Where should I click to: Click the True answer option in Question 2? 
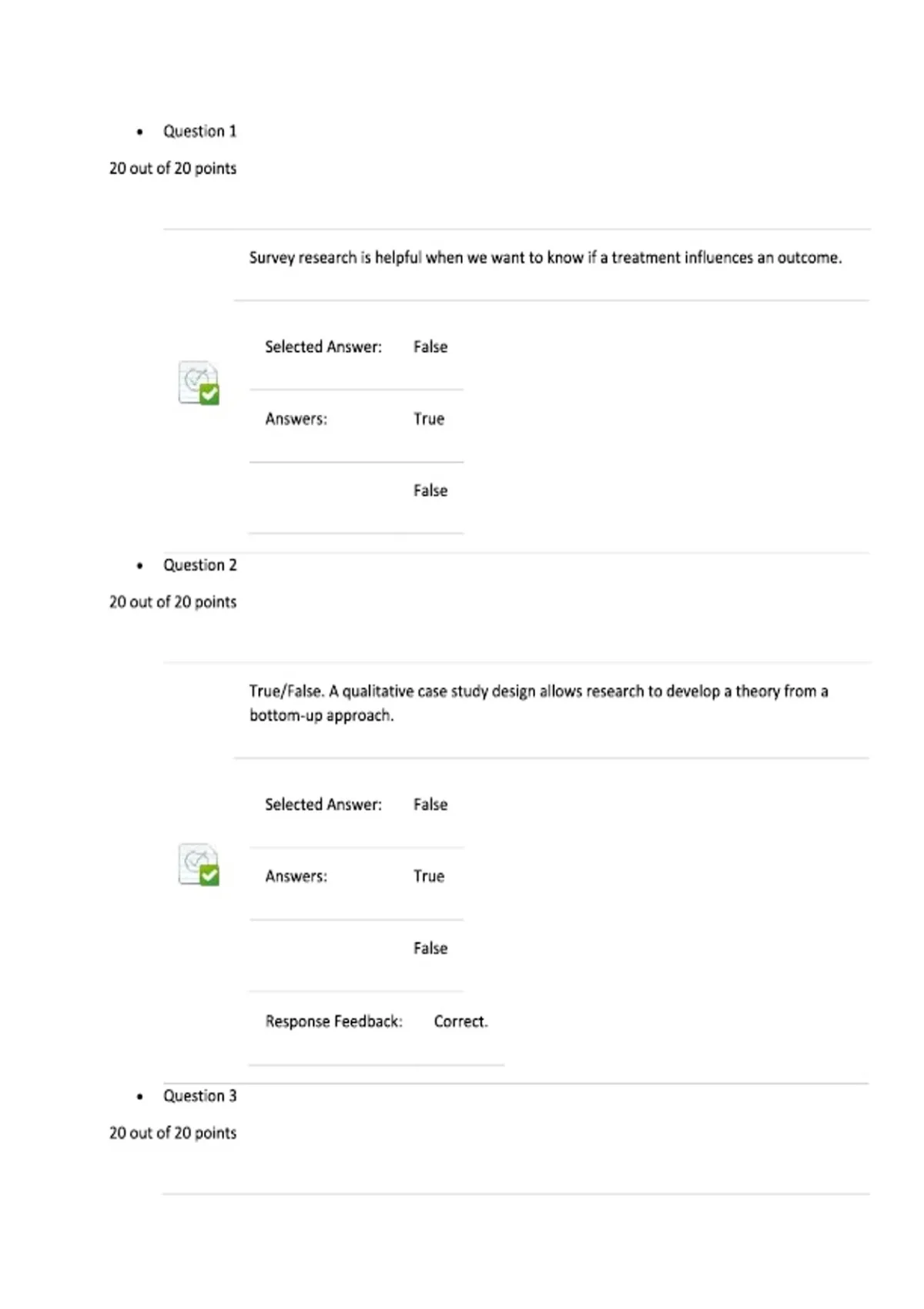429,876
